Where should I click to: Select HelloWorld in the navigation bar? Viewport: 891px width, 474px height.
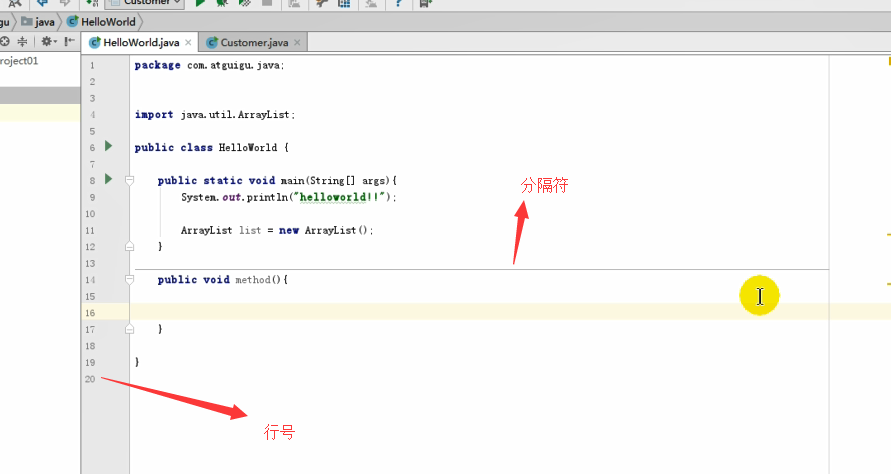pyautogui.click(x=102, y=22)
